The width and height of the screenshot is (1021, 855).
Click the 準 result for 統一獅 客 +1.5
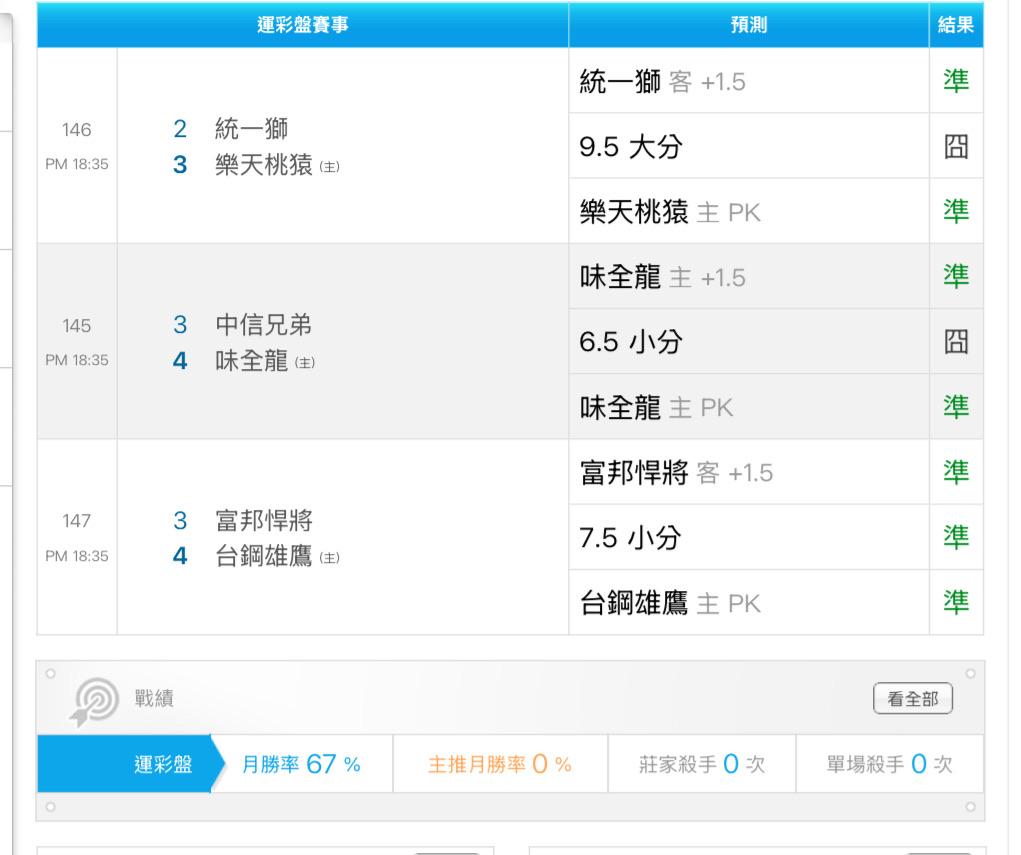click(956, 81)
